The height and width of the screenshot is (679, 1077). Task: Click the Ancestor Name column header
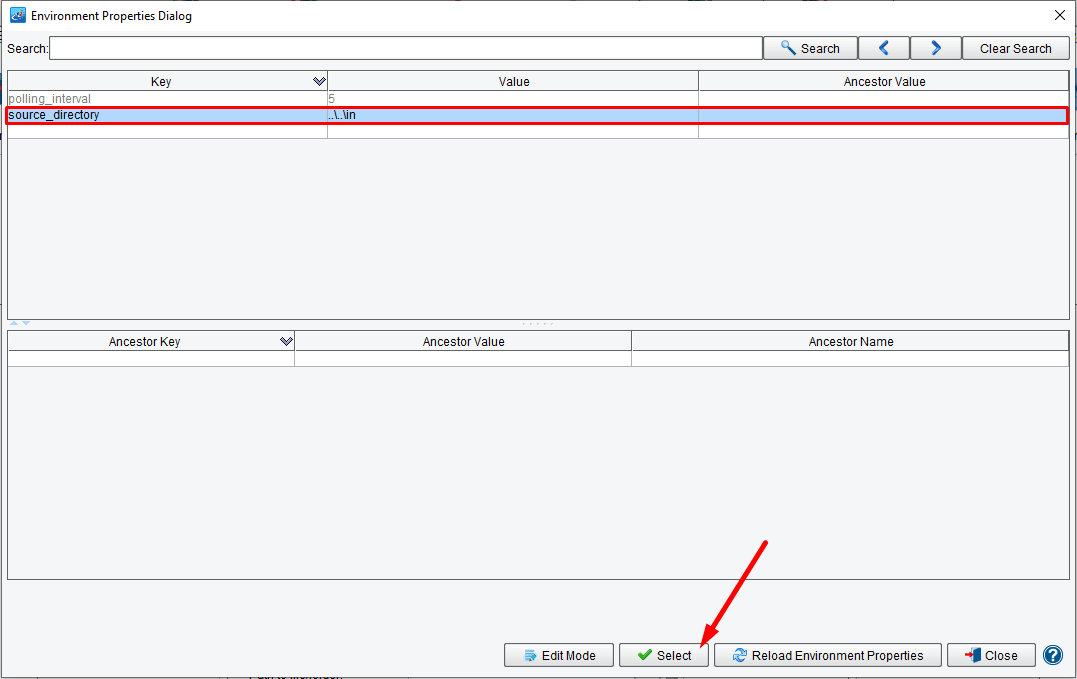click(850, 341)
